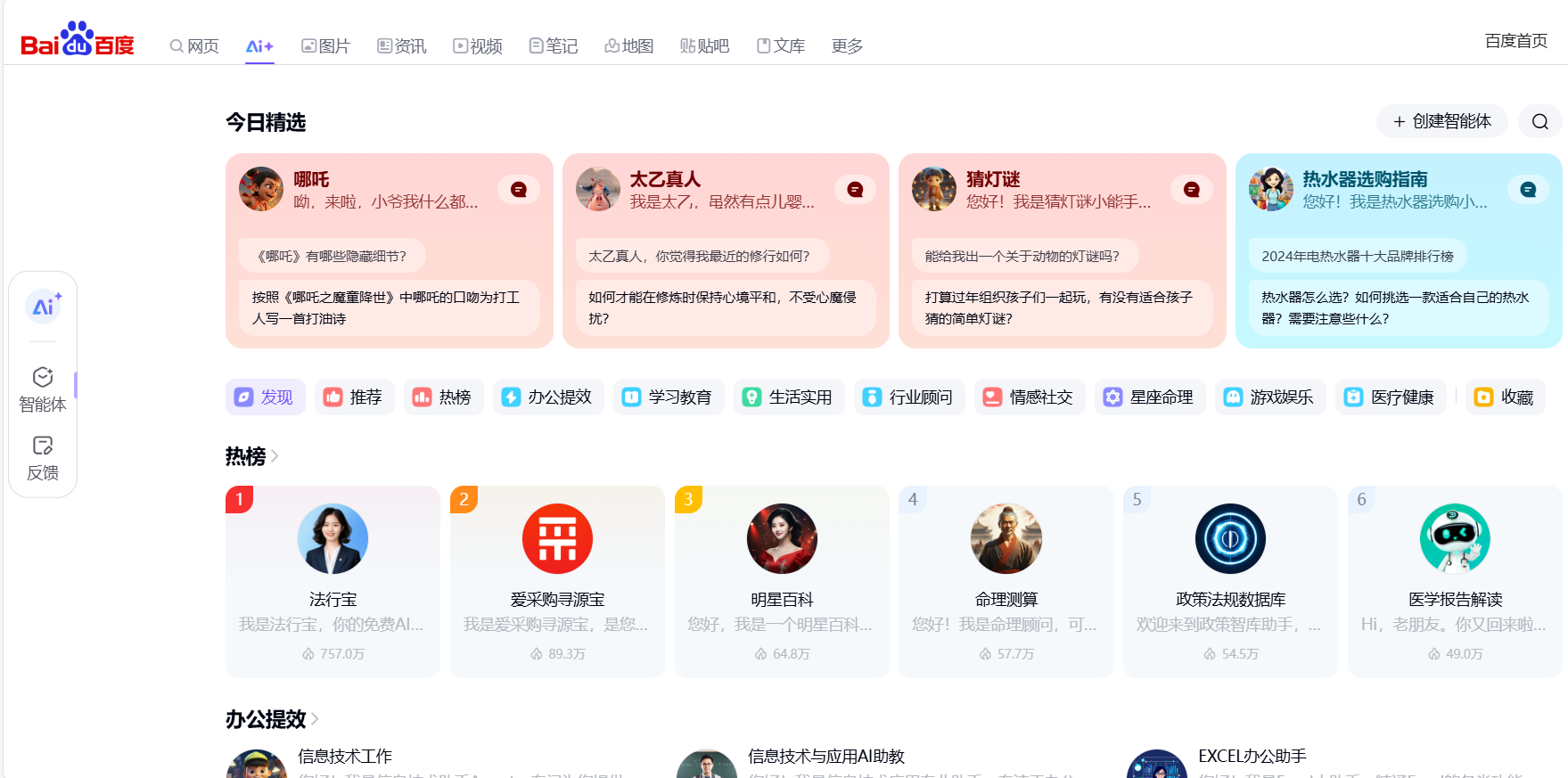Expand the 热榜 section heading arrow
Image resolution: width=1568 pixels, height=778 pixels.
coord(275,456)
